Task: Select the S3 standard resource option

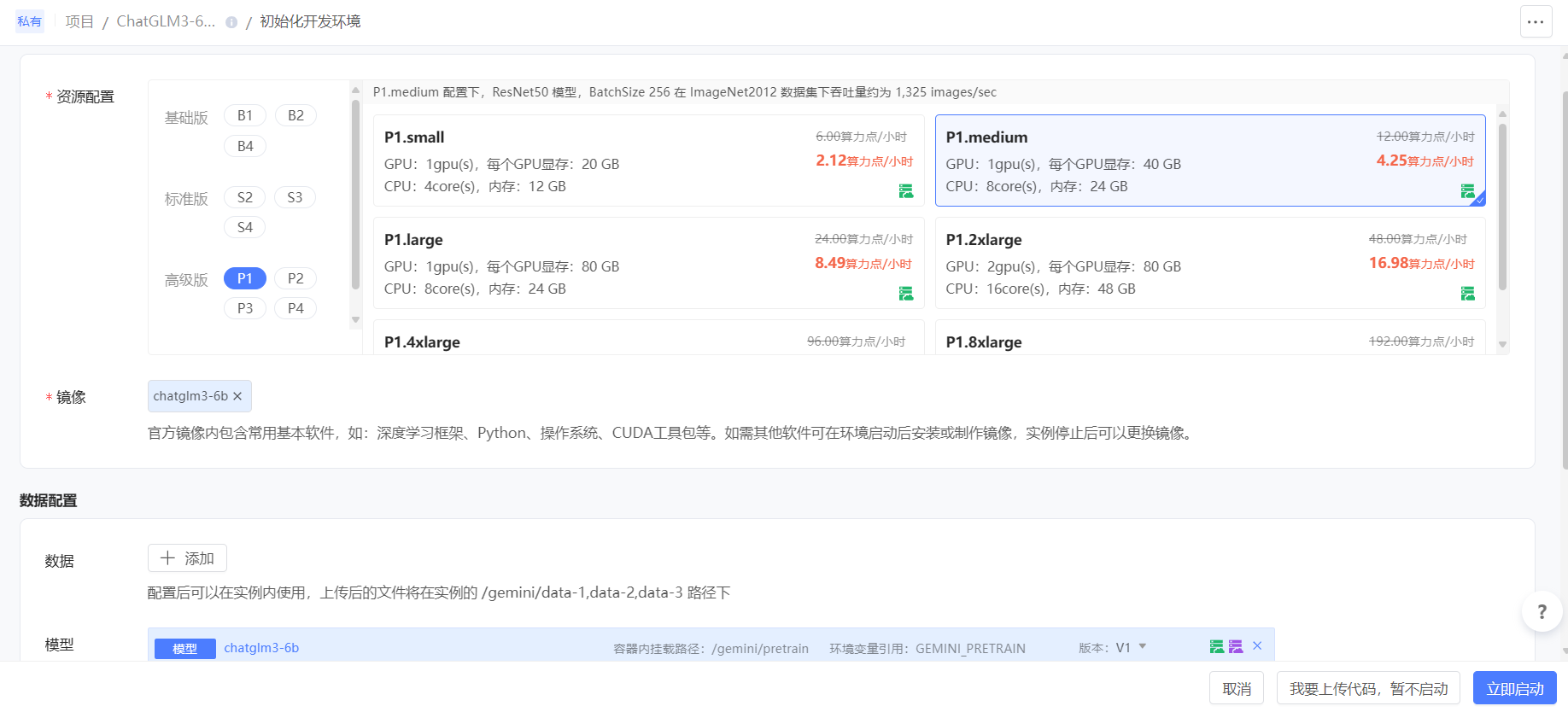Action: click(295, 197)
